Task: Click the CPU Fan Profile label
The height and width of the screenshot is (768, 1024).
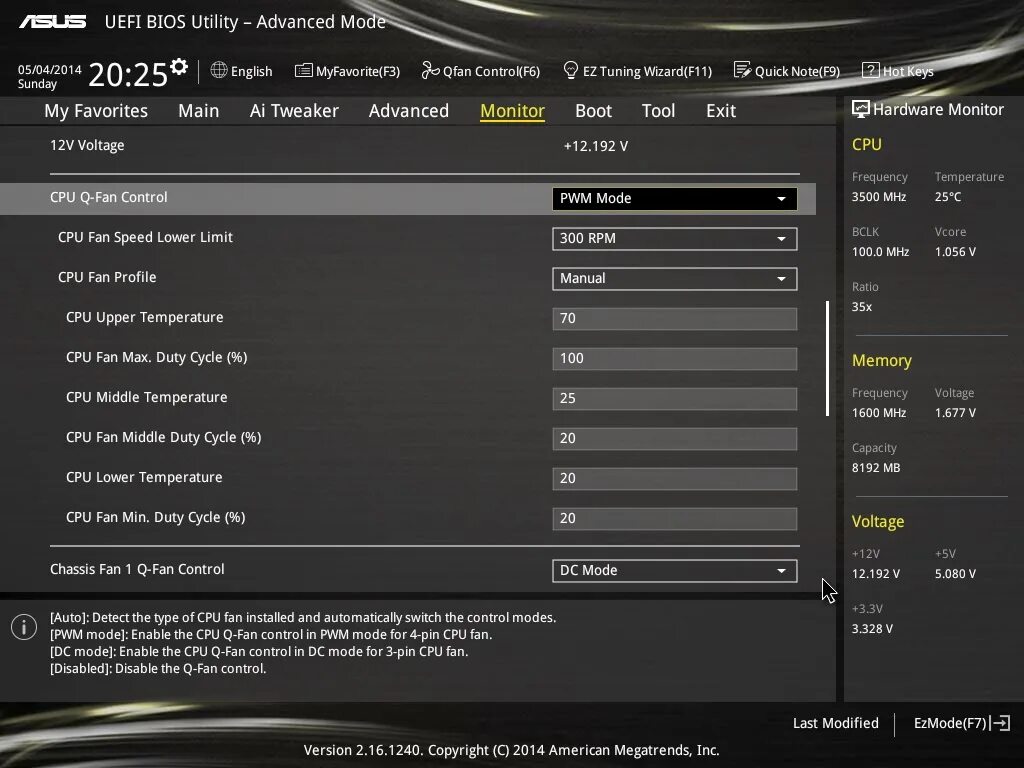Action: coord(107,277)
